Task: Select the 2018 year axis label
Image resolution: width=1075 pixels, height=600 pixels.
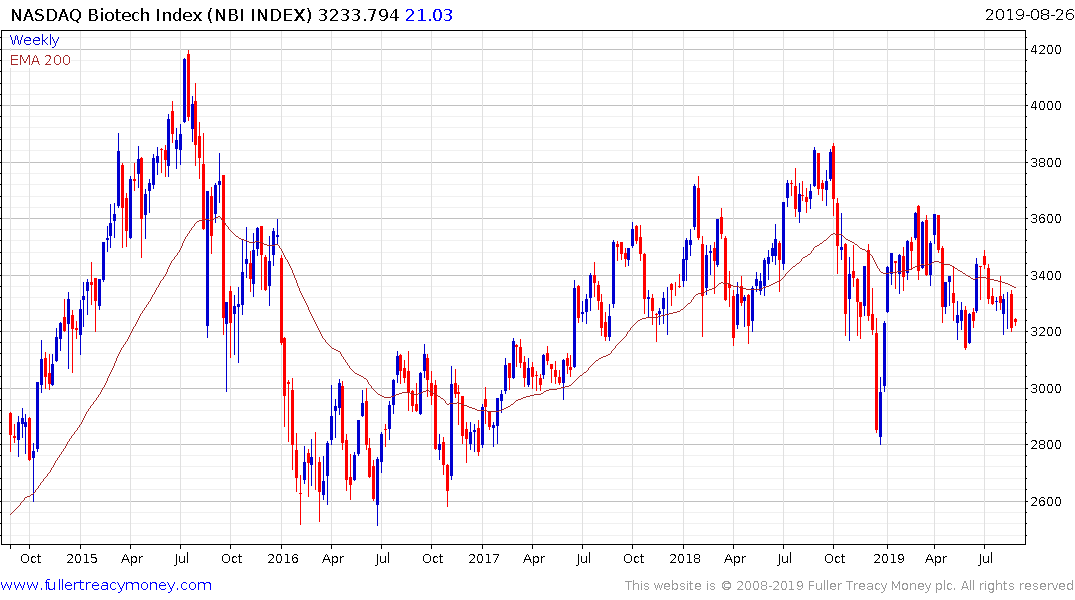Action: tap(685, 559)
